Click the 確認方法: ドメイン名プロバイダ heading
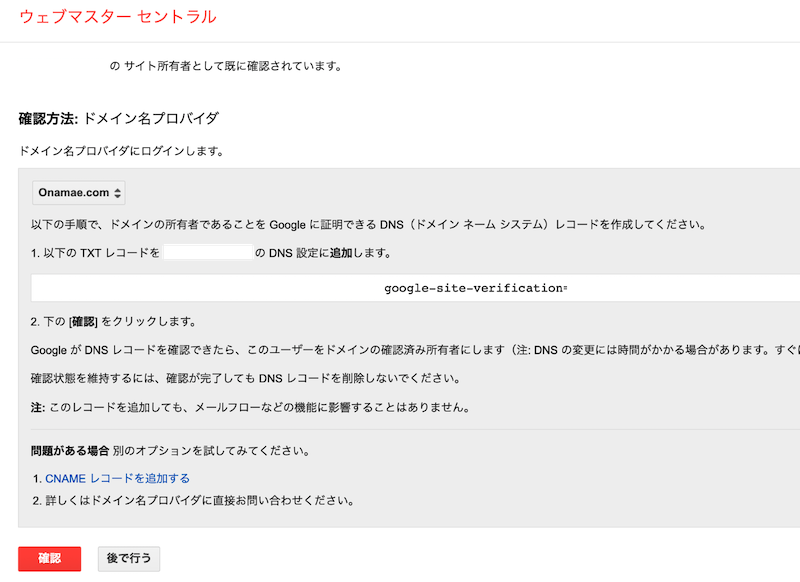This screenshot has height=582, width=800. pyautogui.click(x=118, y=118)
